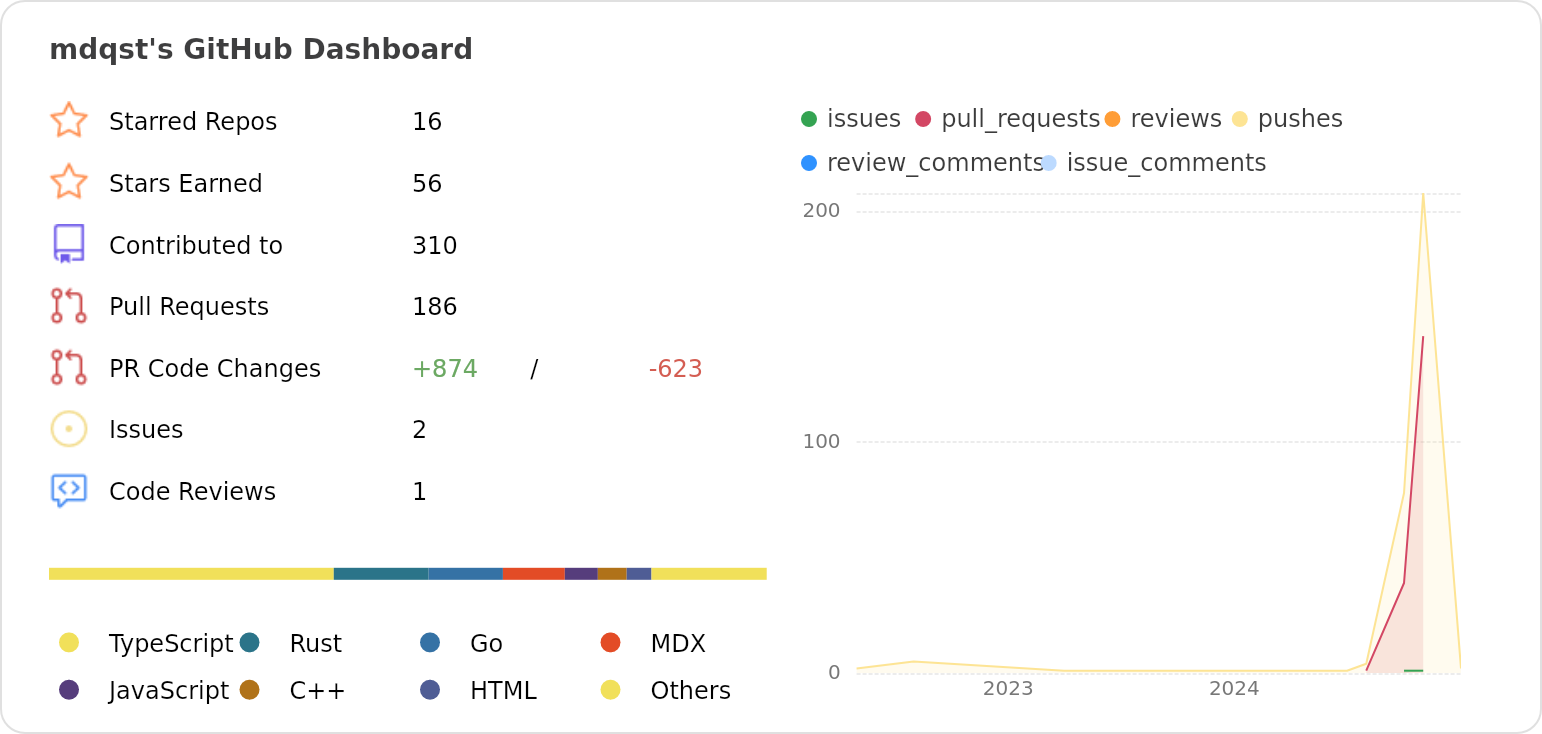
Task: Toggle the reviews legend entry
Action: pyautogui.click(x=1164, y=119)
